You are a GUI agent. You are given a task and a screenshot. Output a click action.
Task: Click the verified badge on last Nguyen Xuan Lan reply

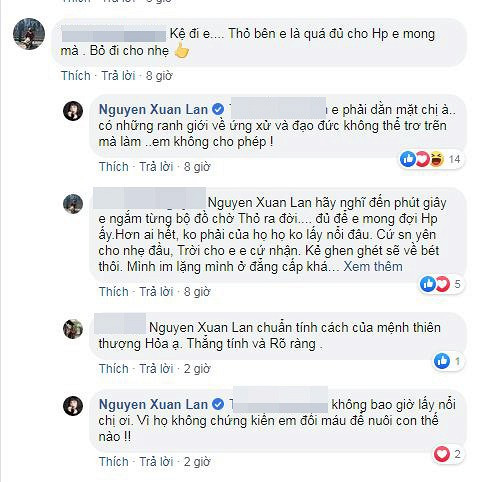[218, 405]
